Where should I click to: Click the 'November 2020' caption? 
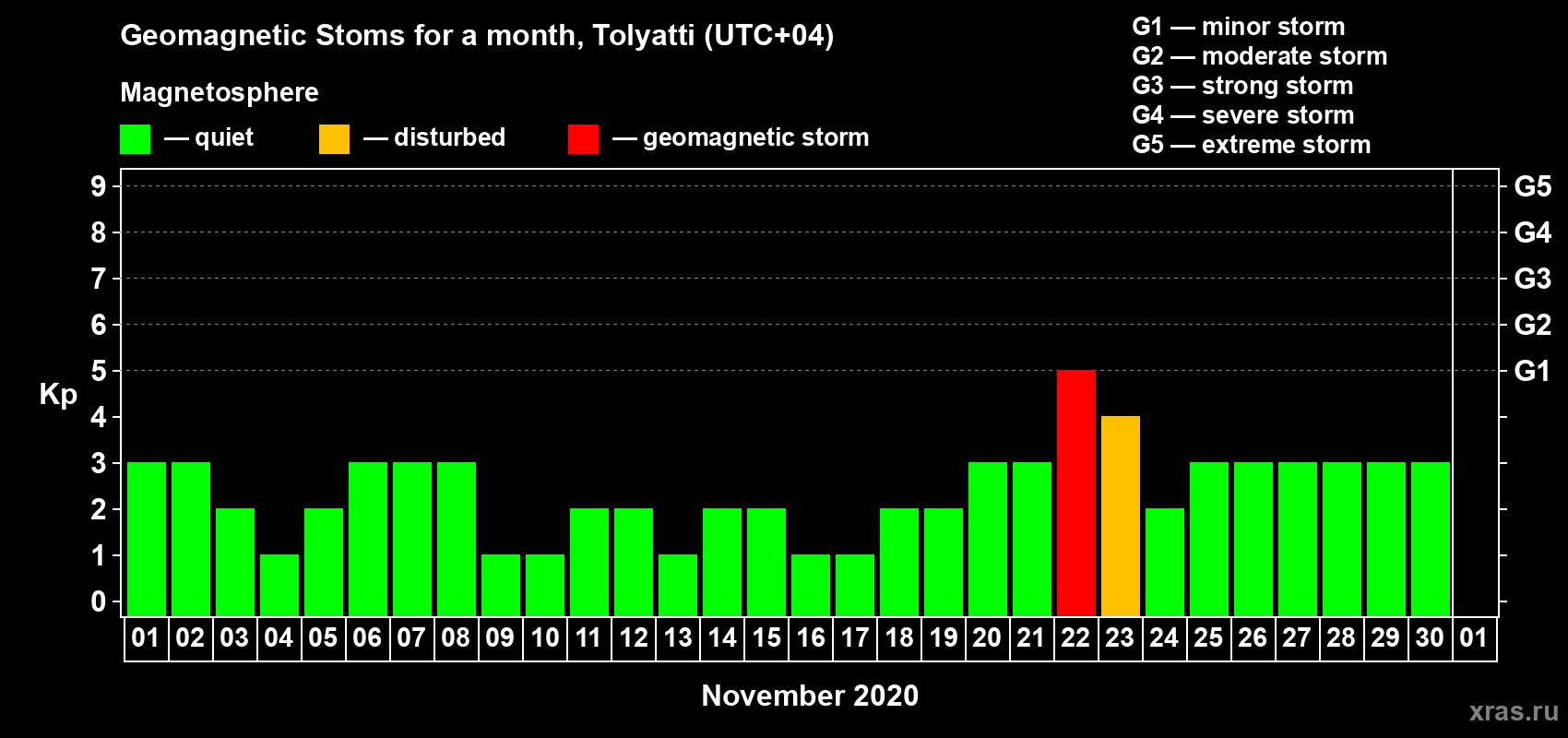pyautogui.click(x=810, y=696)
